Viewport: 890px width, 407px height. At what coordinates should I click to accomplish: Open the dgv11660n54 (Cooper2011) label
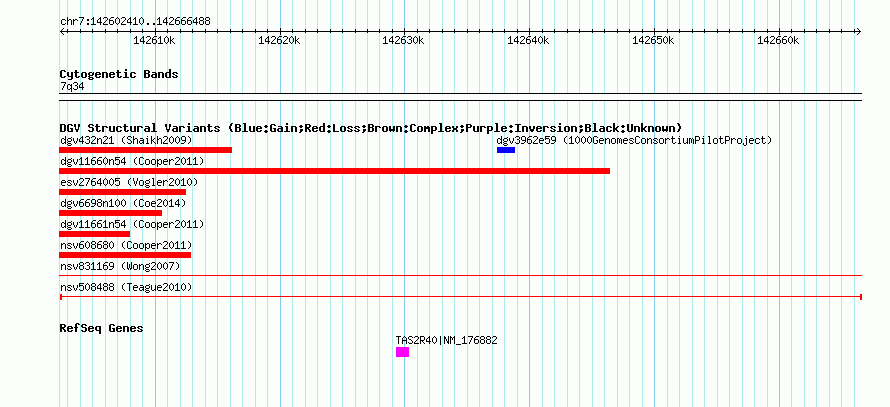132,161
